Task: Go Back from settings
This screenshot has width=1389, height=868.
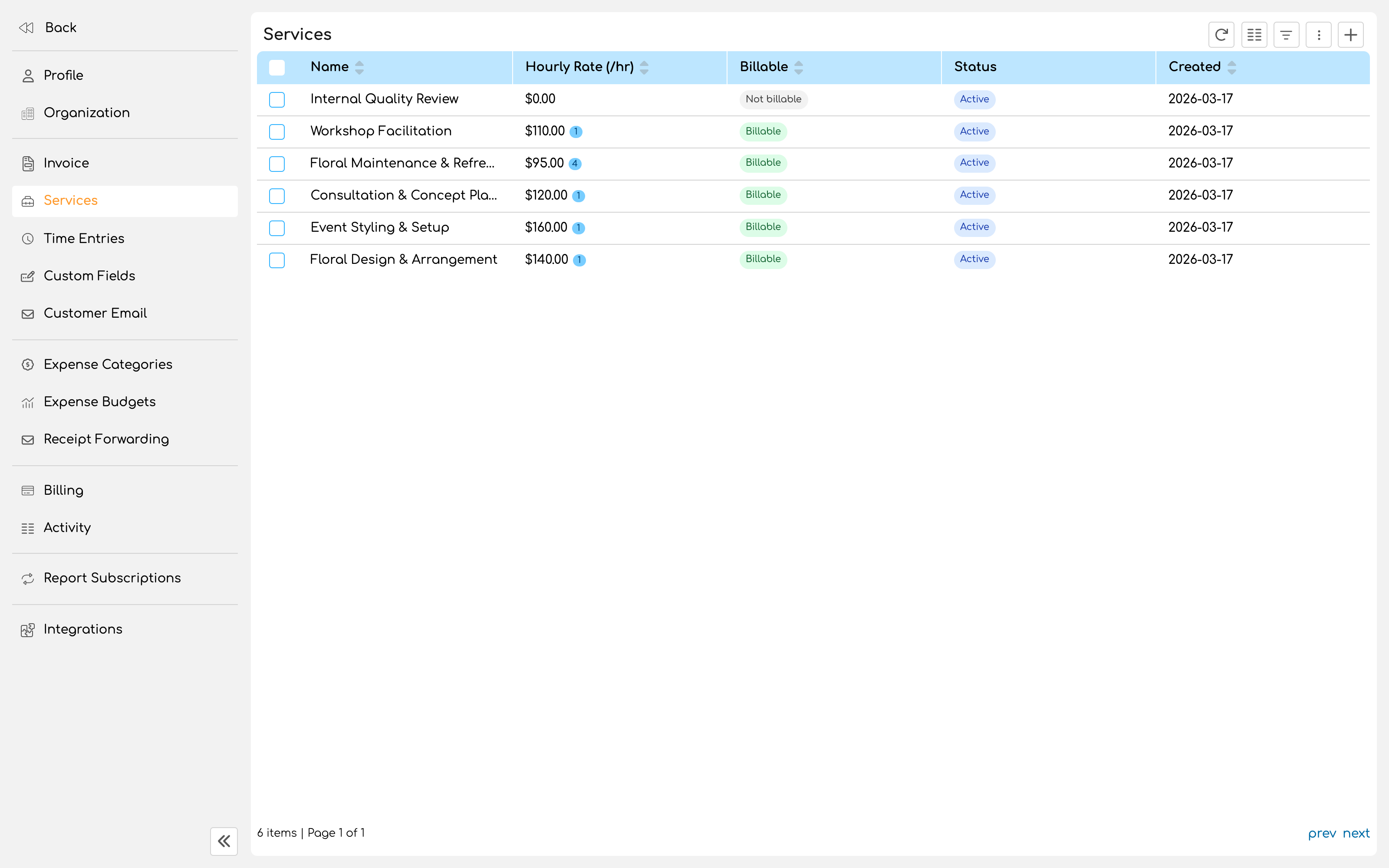Action: pyautogui.click(x=125, y=27)
